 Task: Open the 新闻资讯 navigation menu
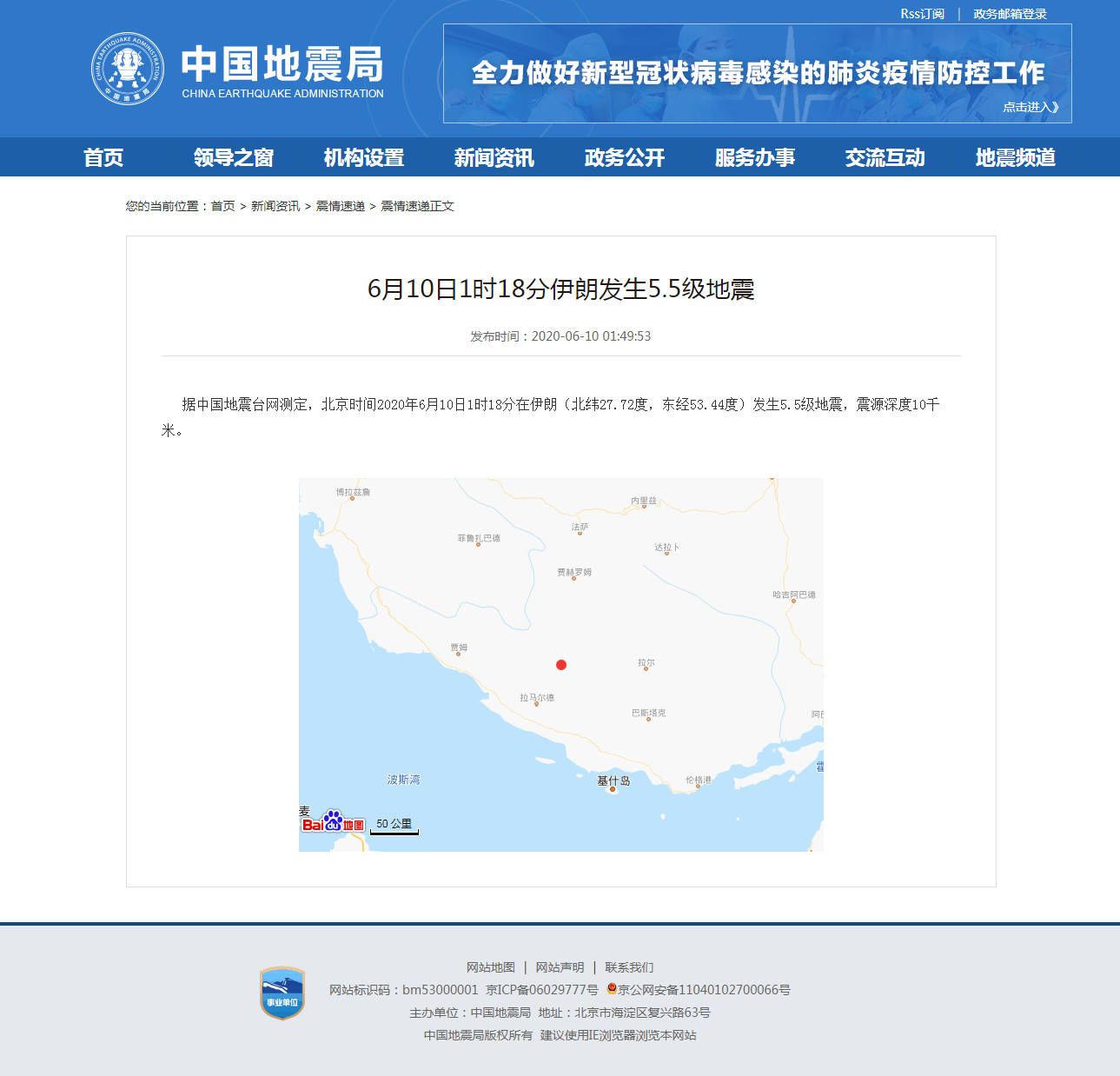(x=494, y=157)
